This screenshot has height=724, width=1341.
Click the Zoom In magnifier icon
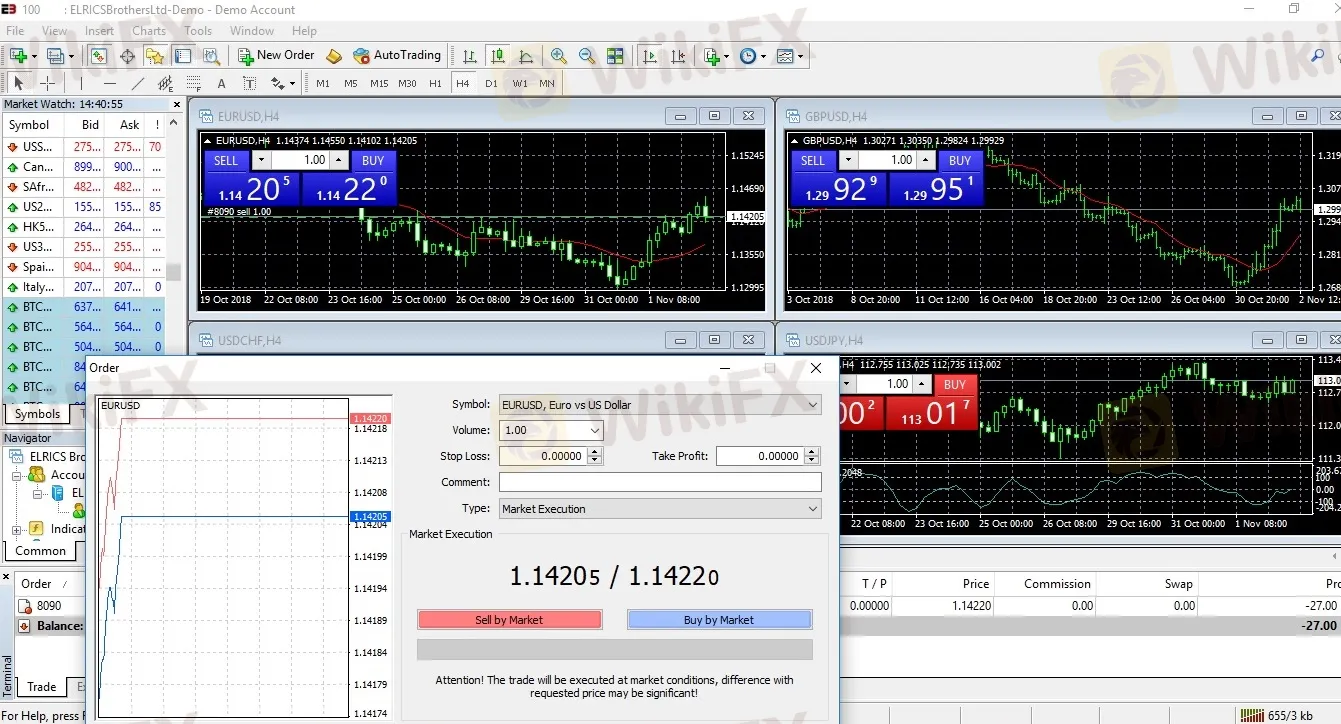(559, 56)
